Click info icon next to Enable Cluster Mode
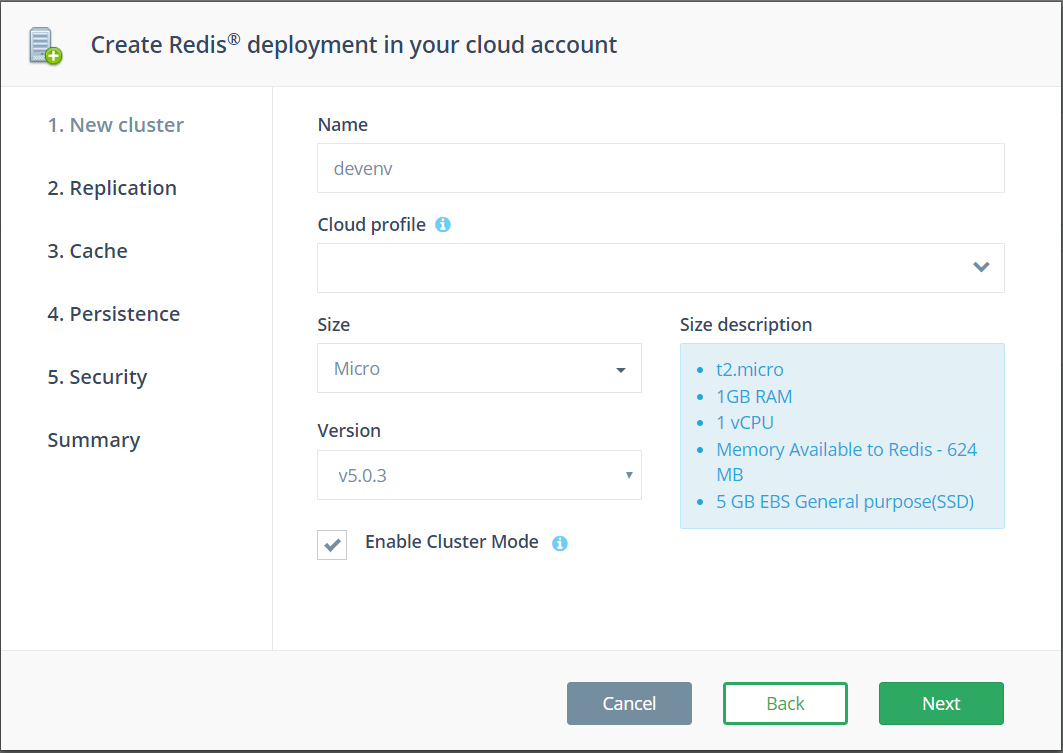The height and width of the screenshot is (753, 1063). pyautogui.click(x=560, y=543)
